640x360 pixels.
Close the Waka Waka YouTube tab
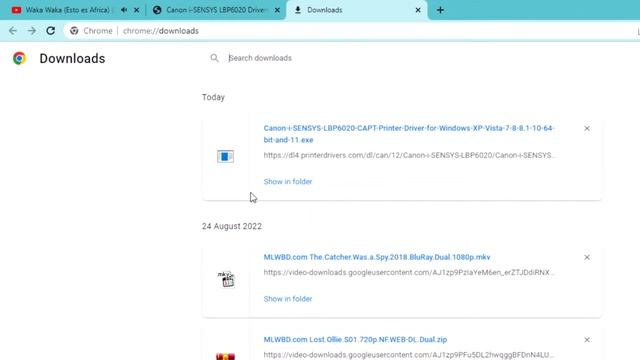(x=136, y=10)
